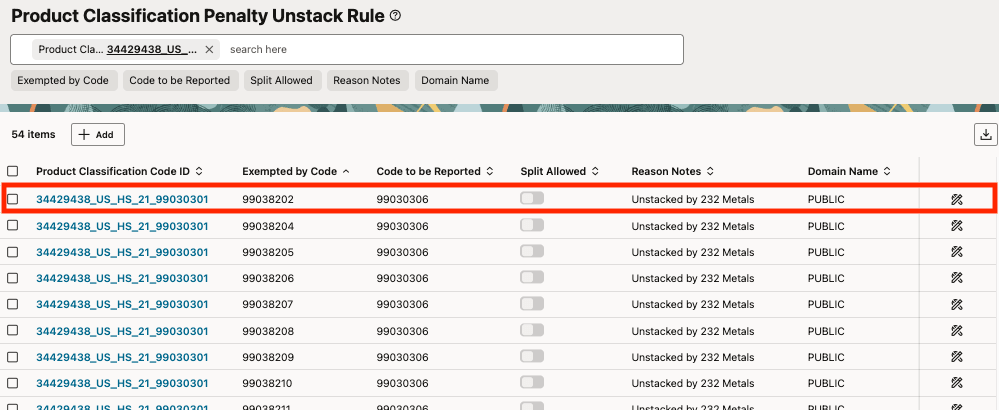The height and width of the screenshot is (410, 999).
Task: Remove the Product Classification filter chip
Action: pos(208,50)
